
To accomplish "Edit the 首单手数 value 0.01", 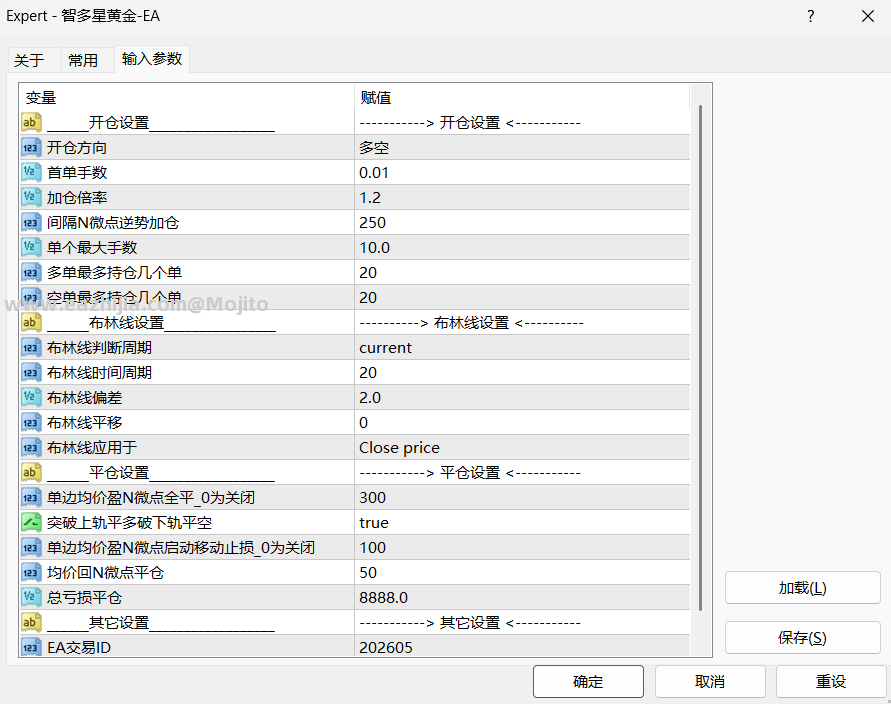I will pos(522,173).
